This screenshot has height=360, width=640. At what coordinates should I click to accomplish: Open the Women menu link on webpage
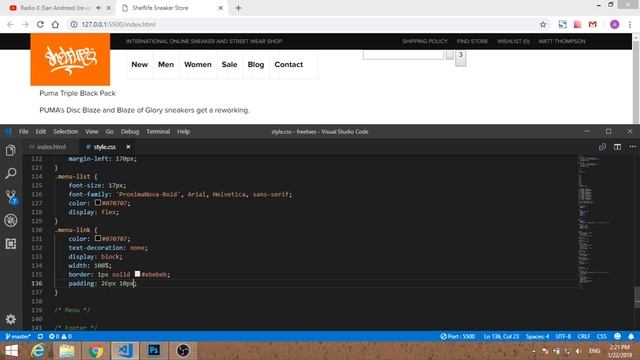pyautogui.click(x=198, y=64)
